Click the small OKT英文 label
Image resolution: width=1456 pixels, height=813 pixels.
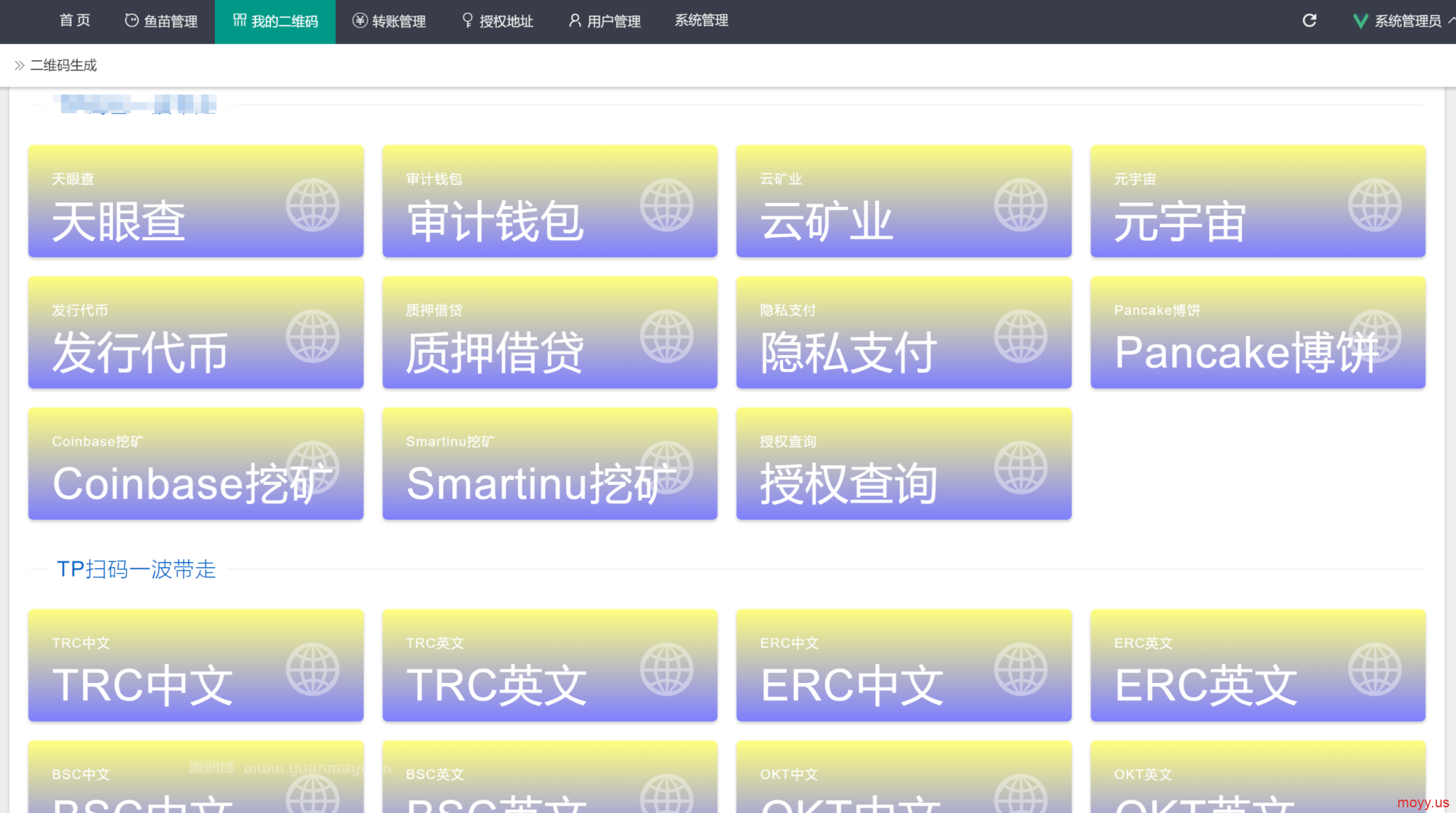[x=1144, y=774]
